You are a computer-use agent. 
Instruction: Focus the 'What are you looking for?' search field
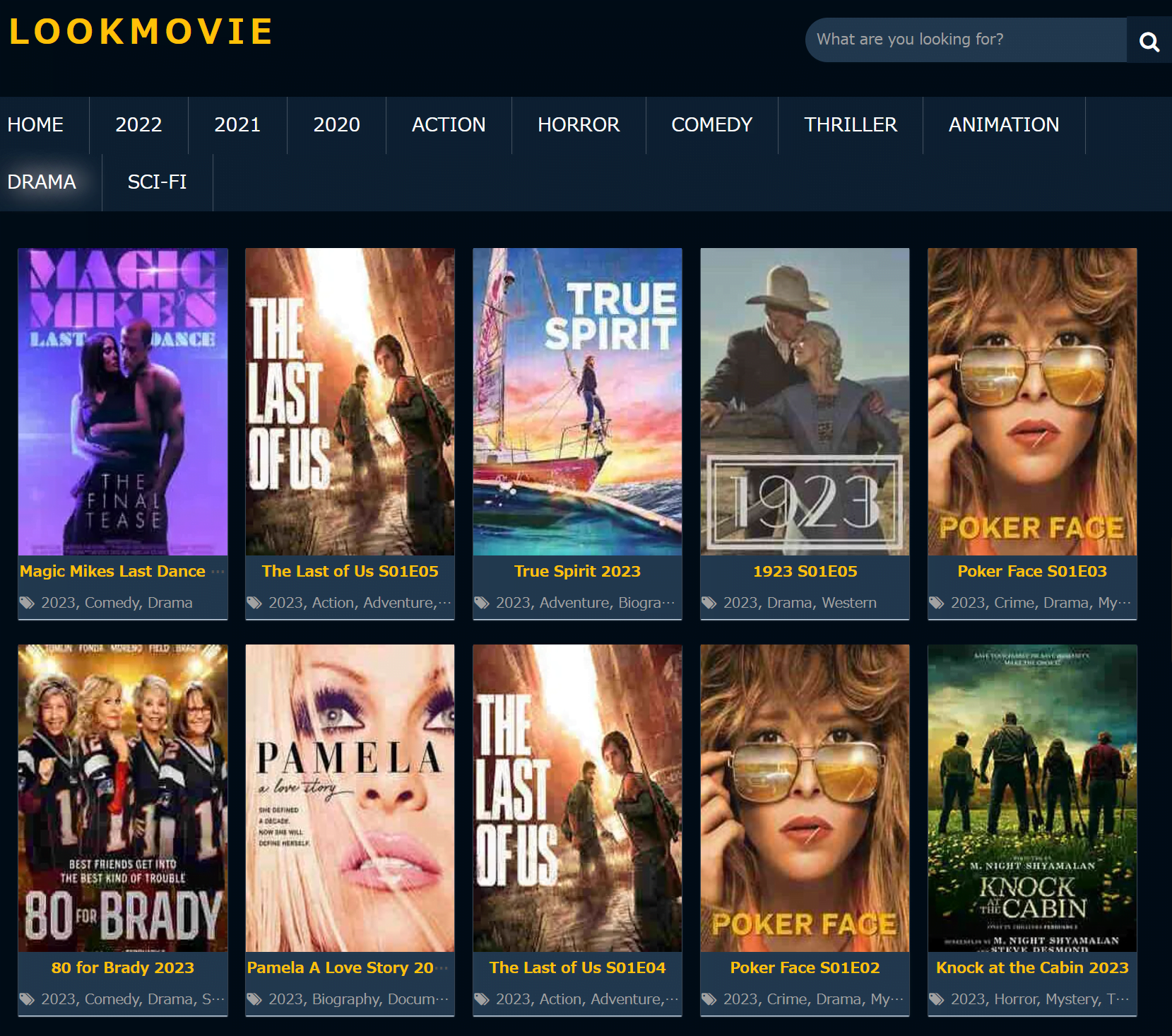point(966,40)
